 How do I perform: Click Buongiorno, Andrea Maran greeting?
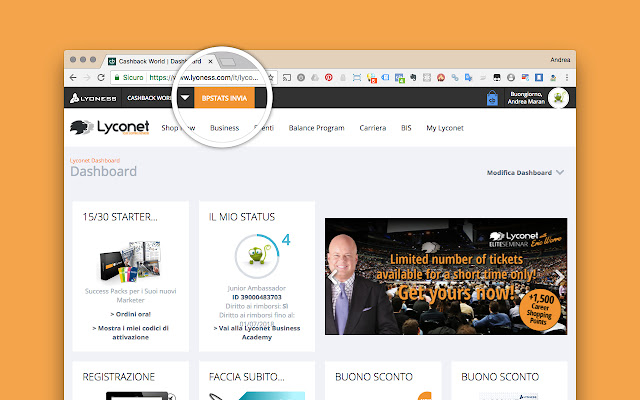pos(526,98)
